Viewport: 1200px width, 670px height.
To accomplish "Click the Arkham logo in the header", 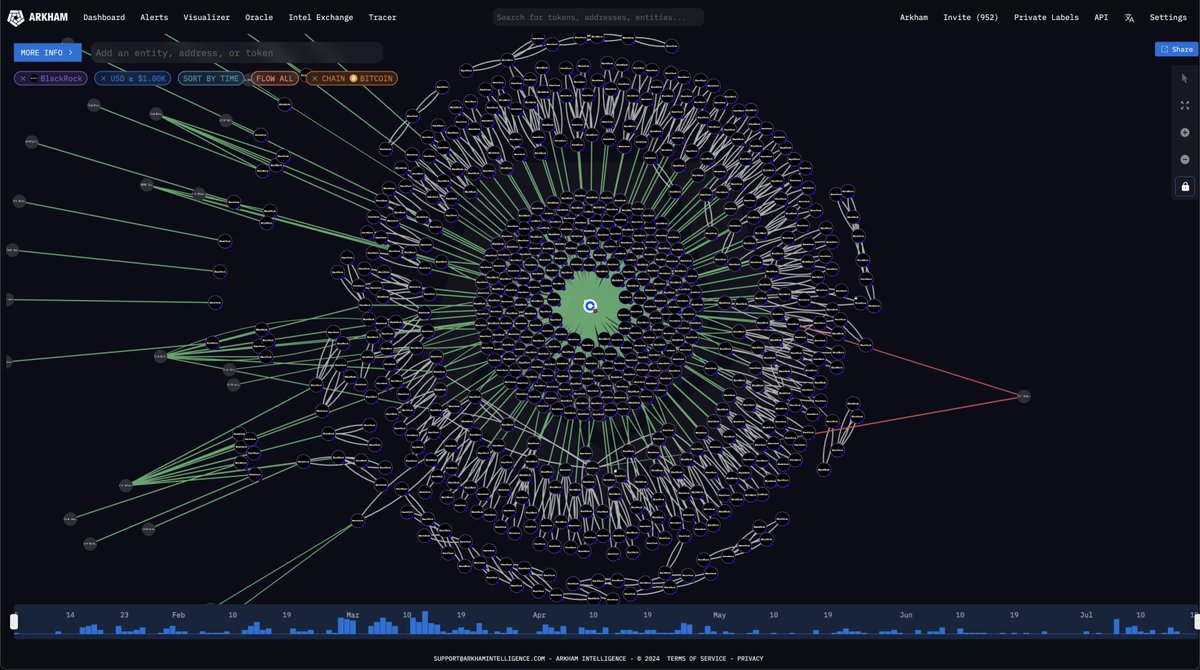I will pyautogui.click(x=39, y=17).
